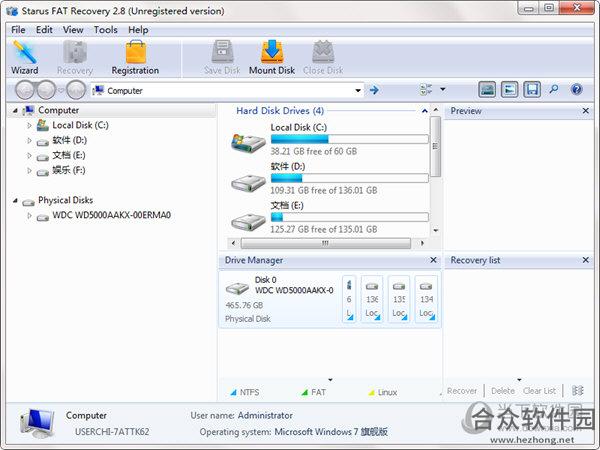Select the 134 partition in Drive Manager
The image size is (600, 450).
(426, 299)
